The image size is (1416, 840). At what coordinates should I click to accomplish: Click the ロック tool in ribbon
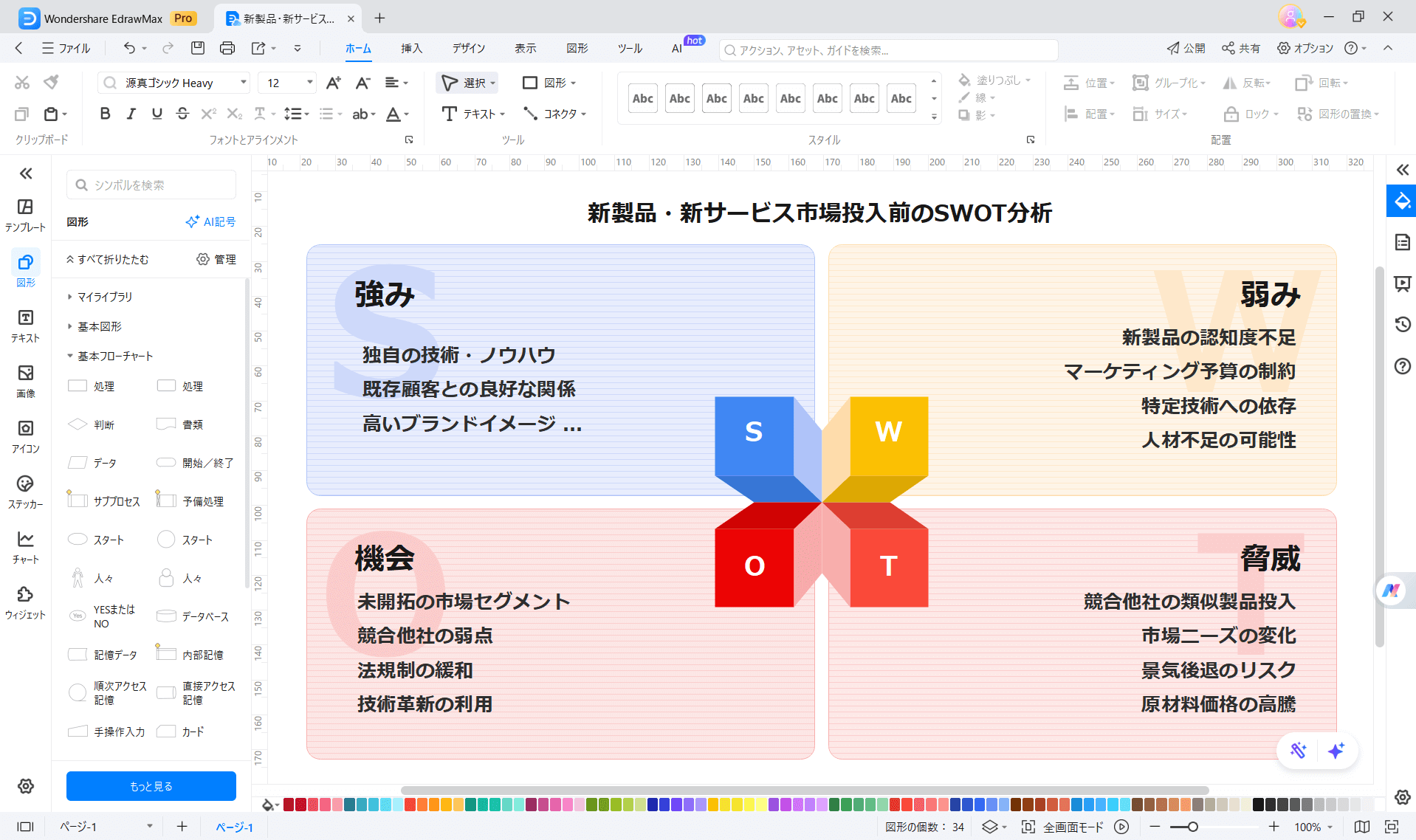[x=1251, y=114]
